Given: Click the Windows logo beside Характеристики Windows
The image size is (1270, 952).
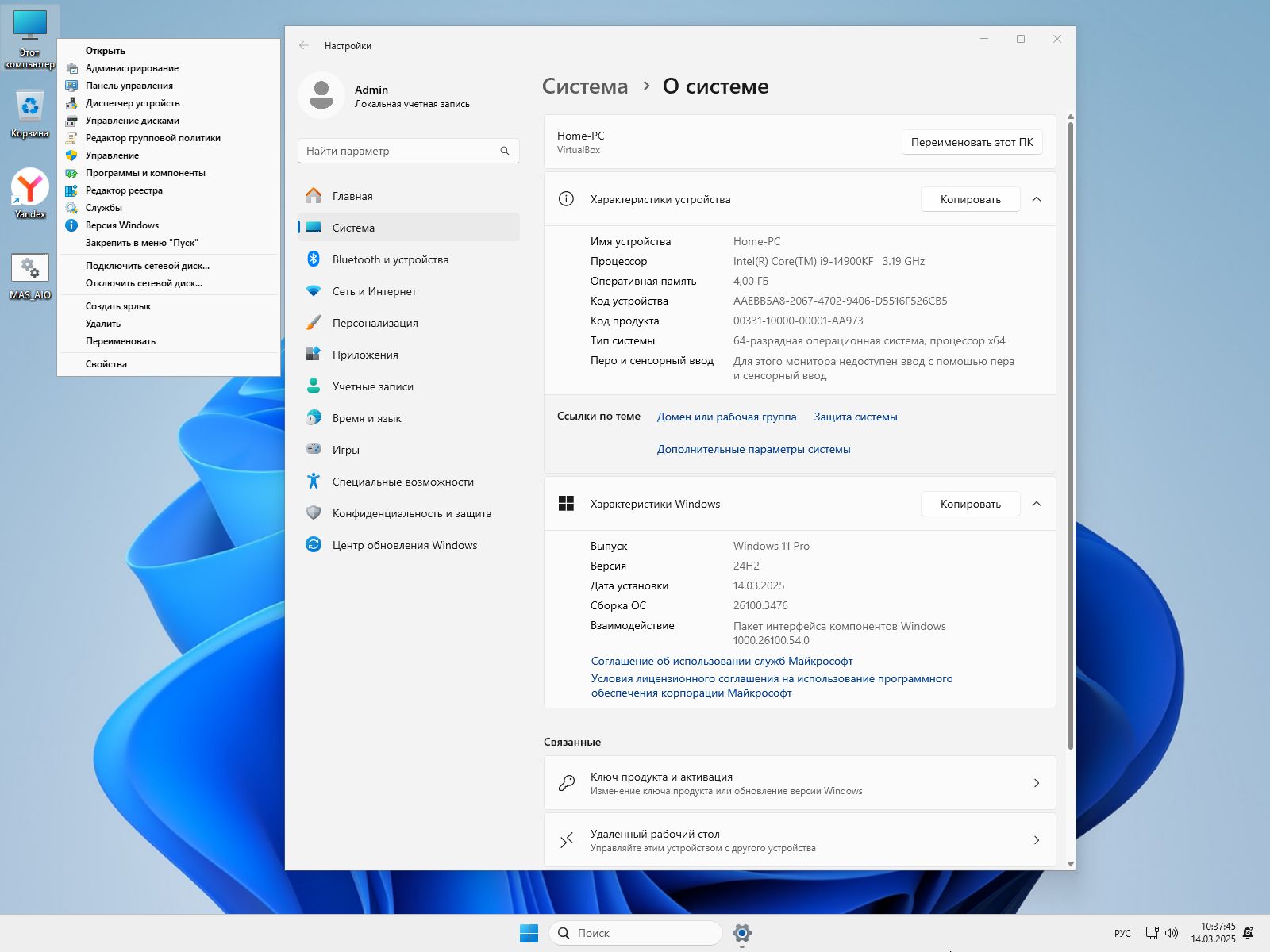Looking at the screenshot, I should [x=566, y=504].
